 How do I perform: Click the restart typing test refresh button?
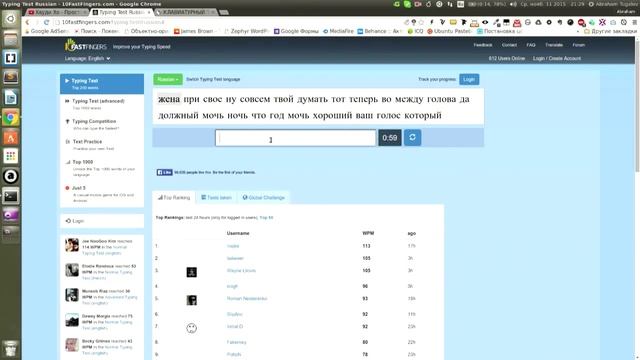(x=412, y=138)
